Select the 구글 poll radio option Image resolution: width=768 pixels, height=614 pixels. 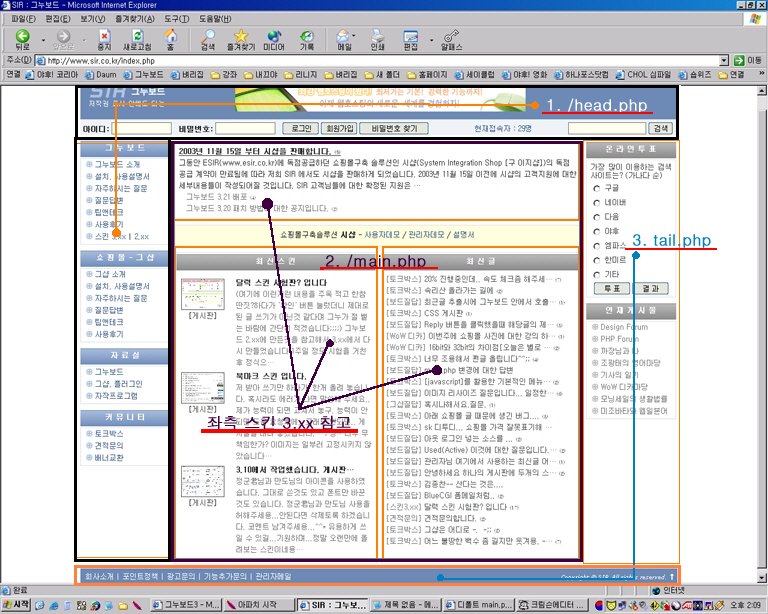598,187
